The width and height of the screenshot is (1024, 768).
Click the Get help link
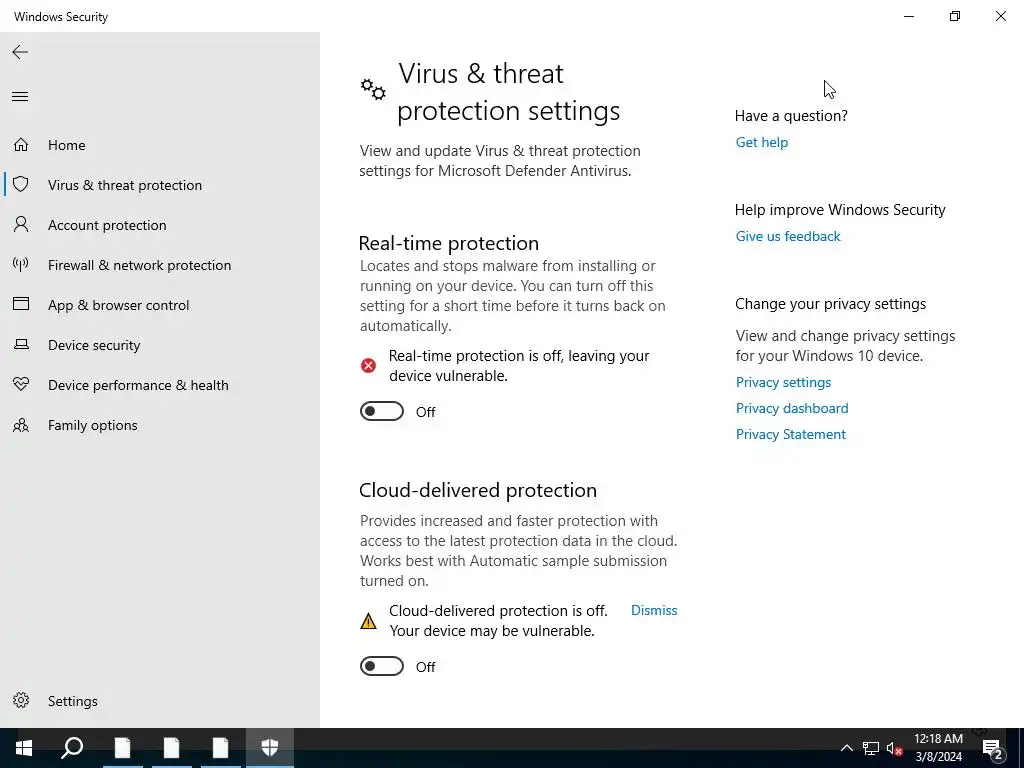click(761, 142)
